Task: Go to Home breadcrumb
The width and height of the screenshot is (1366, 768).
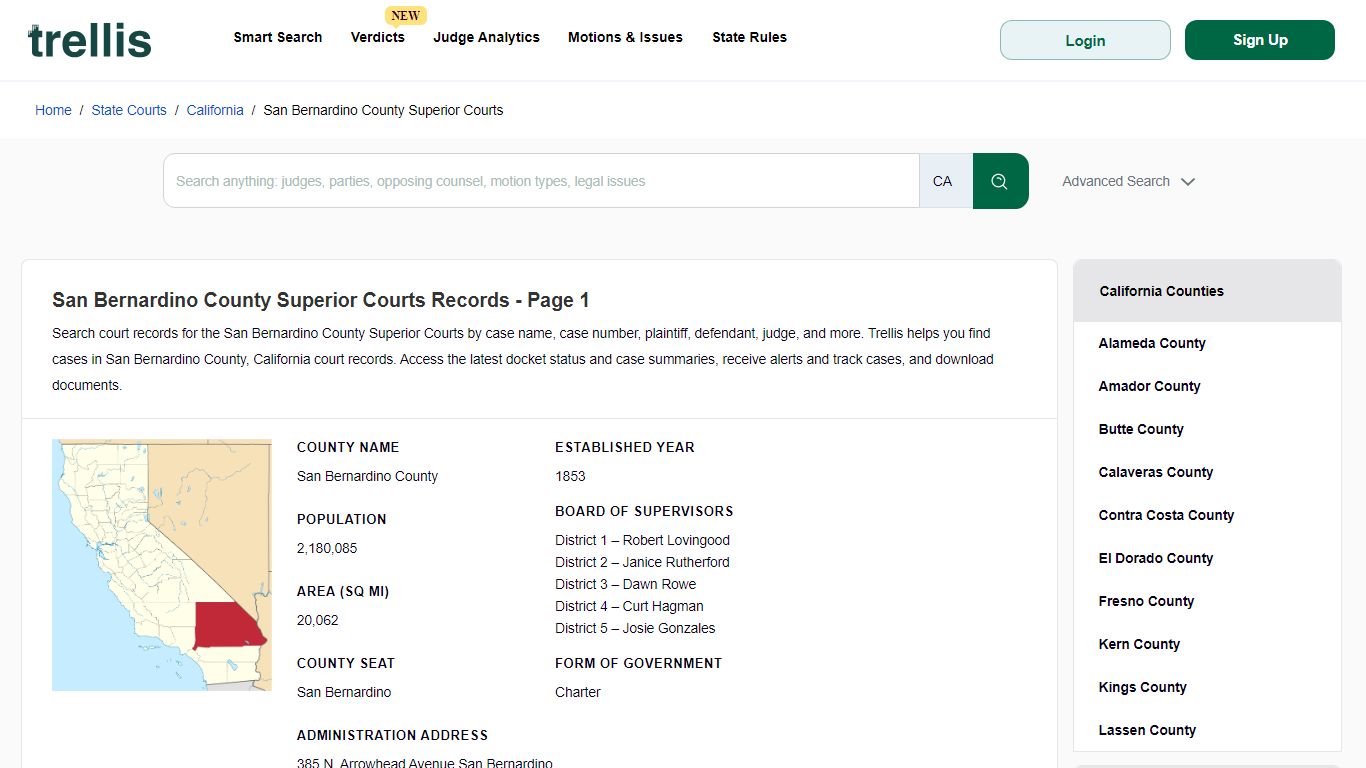Action: (x=53, y=110)
